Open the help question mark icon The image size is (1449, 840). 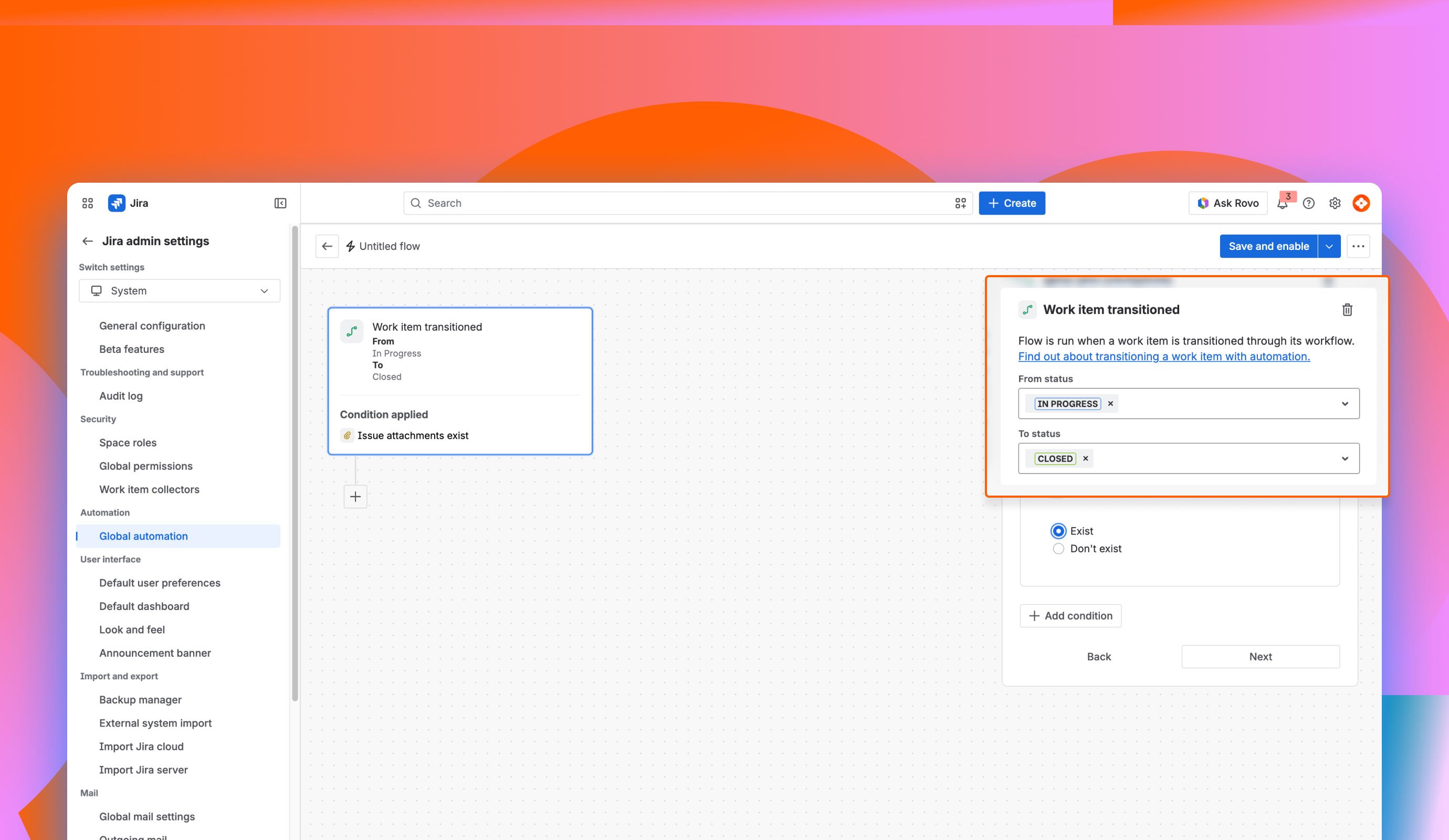pos(1309,203)
